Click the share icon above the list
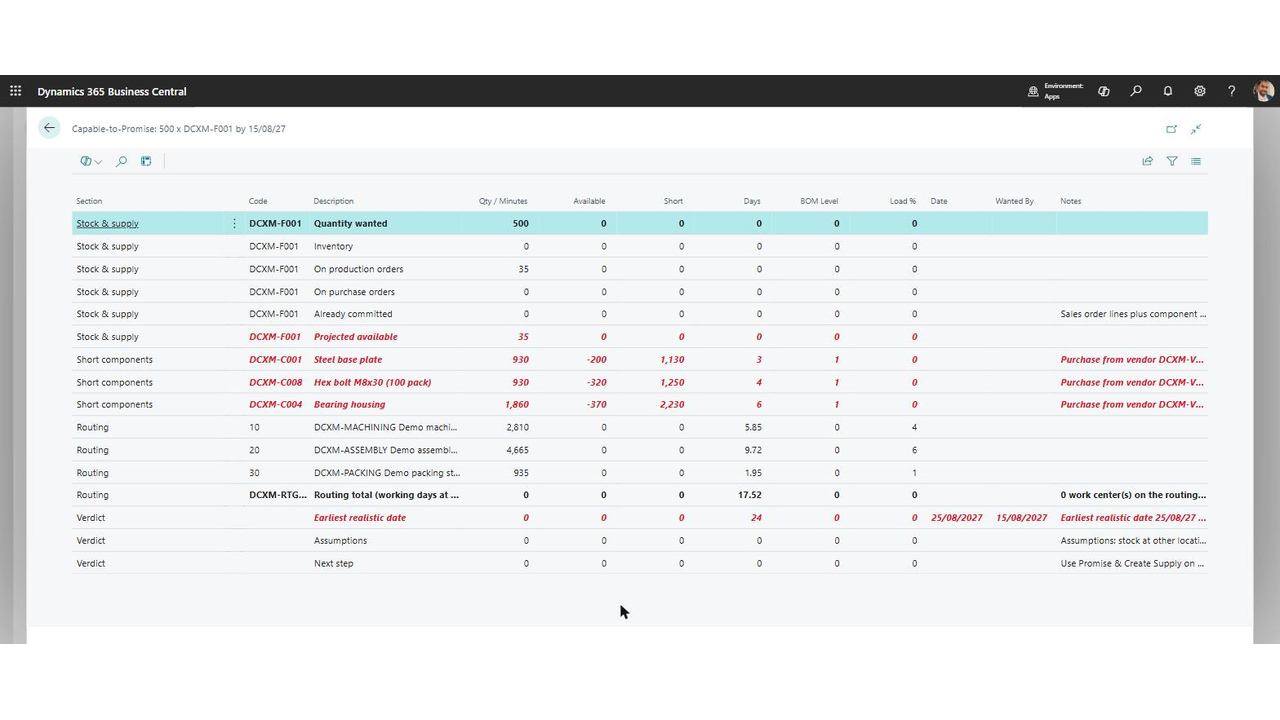Image resolution: width=1280 pixels, height=720 pixels. tap(1148, 161)
